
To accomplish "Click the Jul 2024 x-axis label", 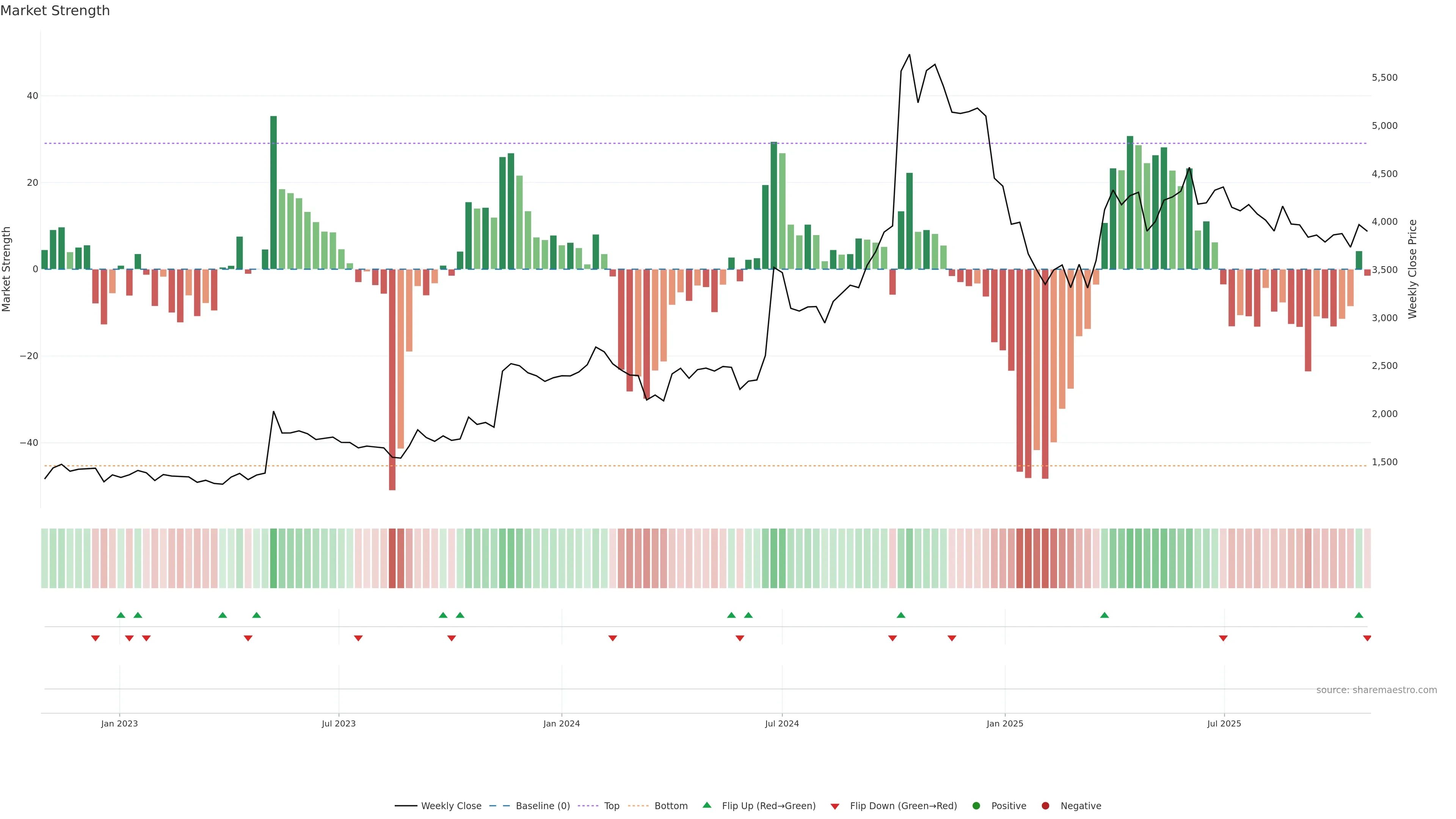I will coord(782,723).
